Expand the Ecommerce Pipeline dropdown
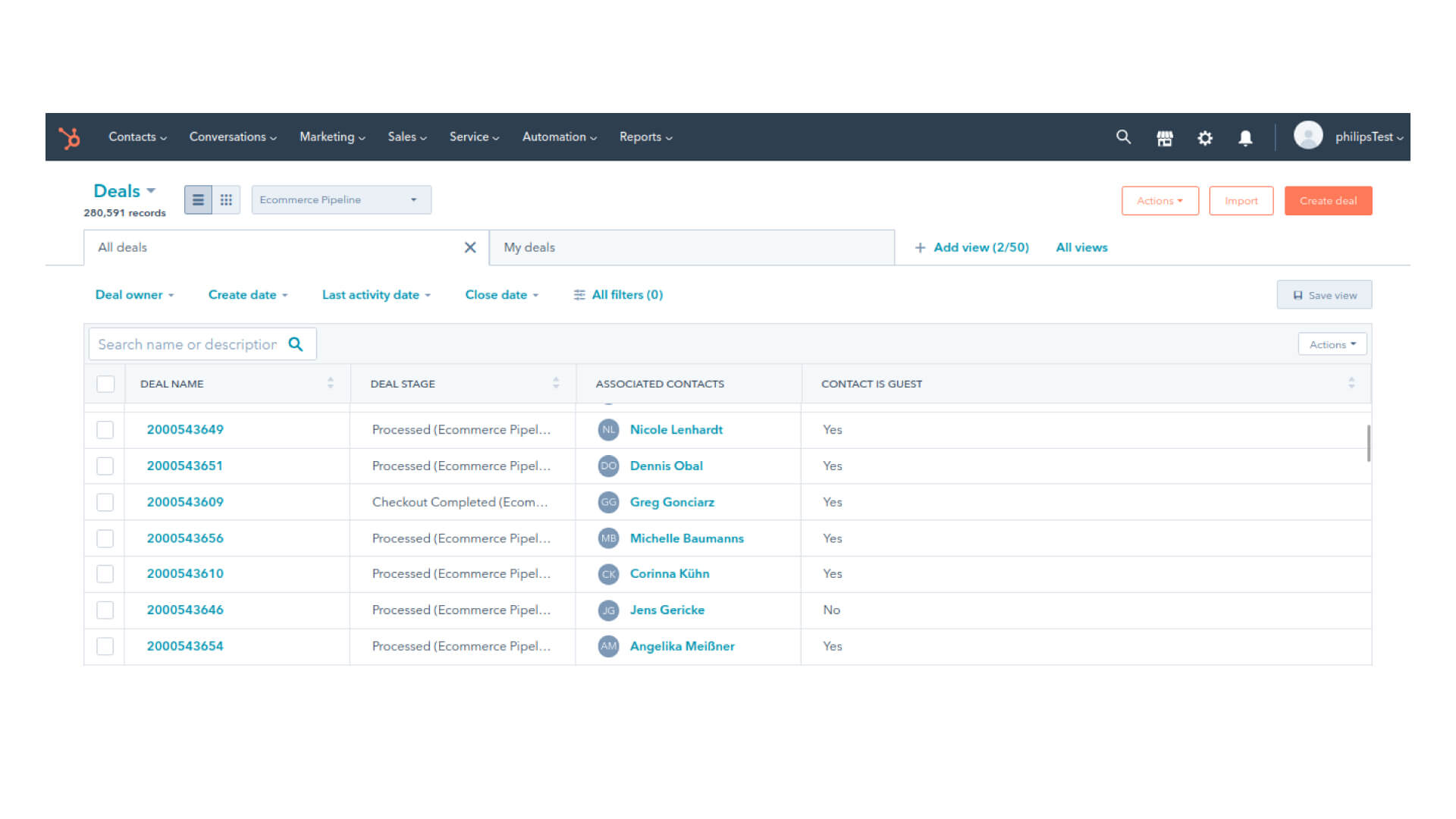 341,200
